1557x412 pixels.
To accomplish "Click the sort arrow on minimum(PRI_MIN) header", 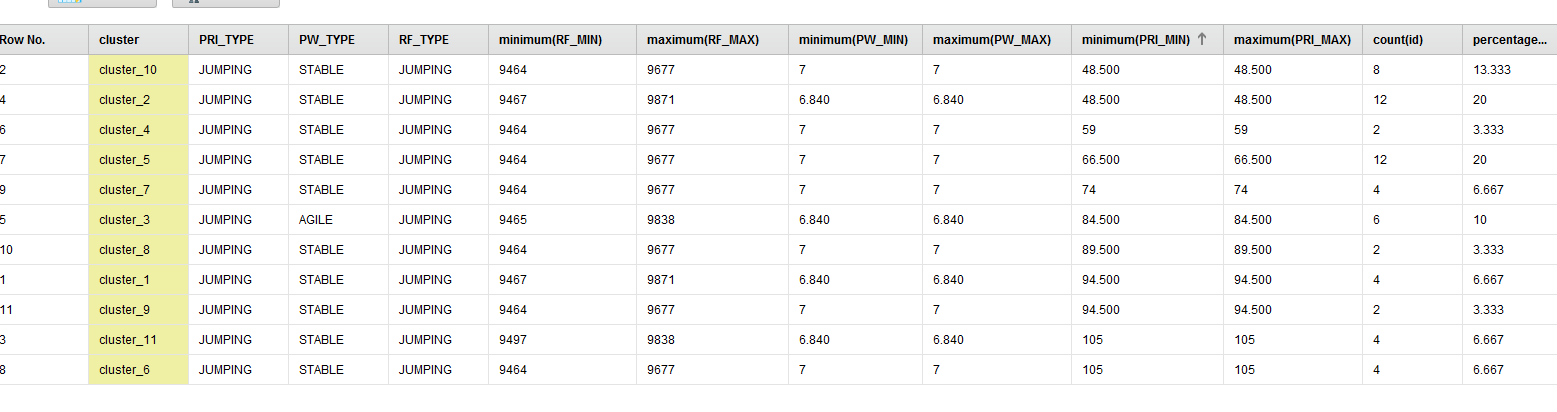I will (1202, 40).
